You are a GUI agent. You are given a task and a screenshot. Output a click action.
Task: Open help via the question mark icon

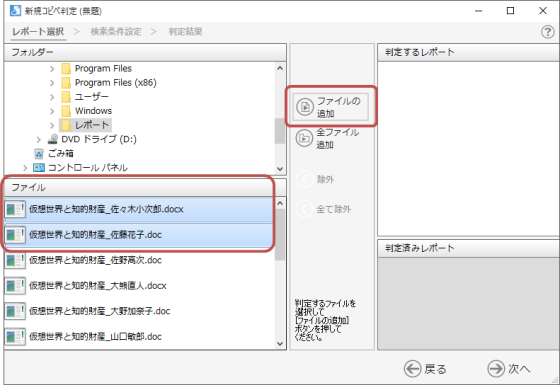(548, 32)
